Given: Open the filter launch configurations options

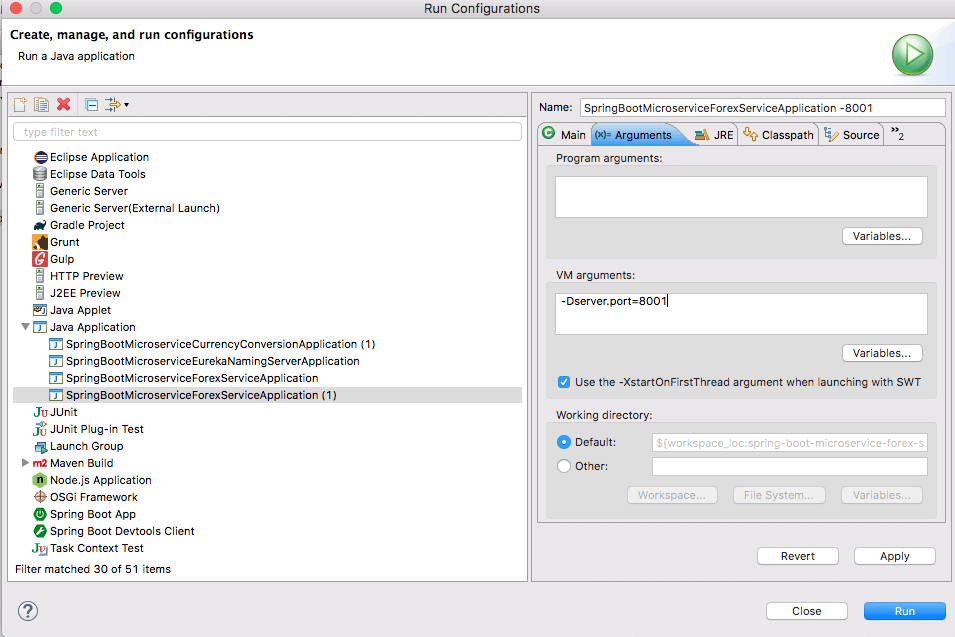Looking at the screenshot, I should point(110,104).
